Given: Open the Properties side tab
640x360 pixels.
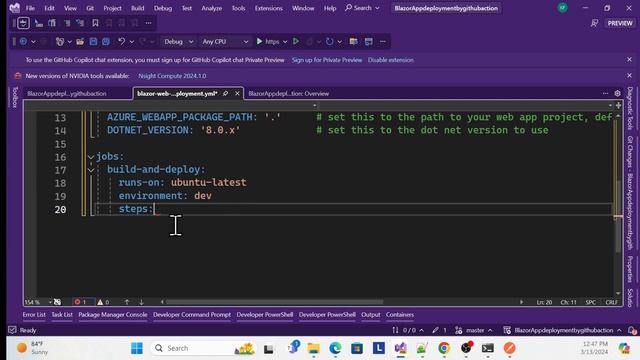Looking at the screenshot, I should 630,269.
